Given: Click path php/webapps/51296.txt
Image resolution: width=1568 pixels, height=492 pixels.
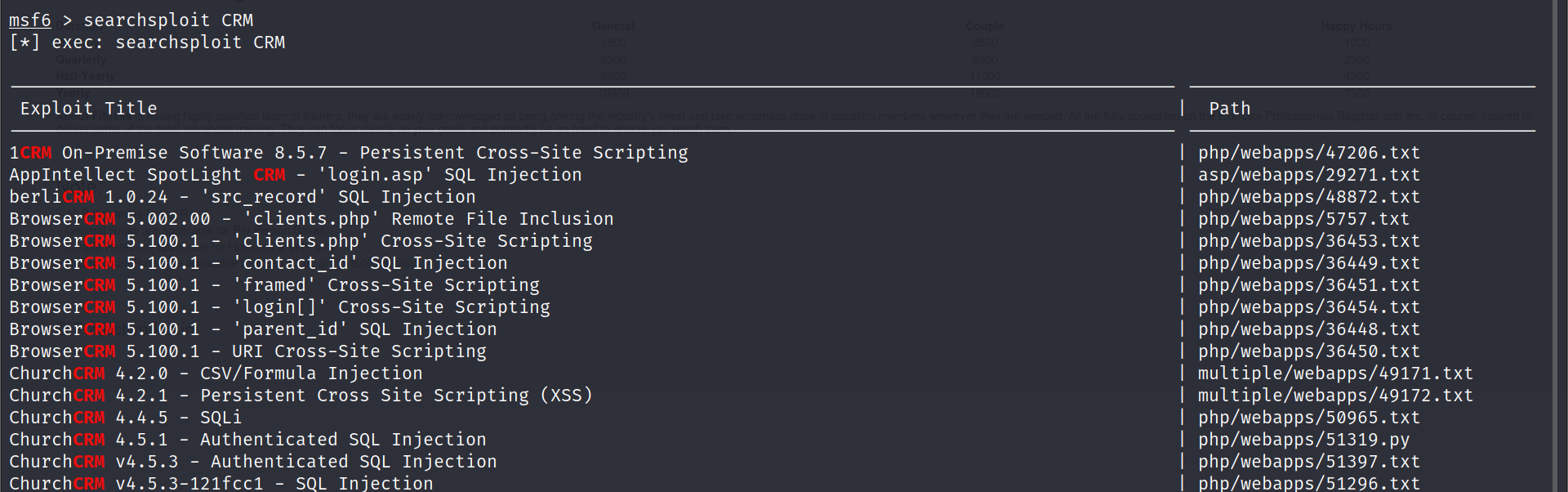Looking at the screenshot, I should tap(1309, 483).
